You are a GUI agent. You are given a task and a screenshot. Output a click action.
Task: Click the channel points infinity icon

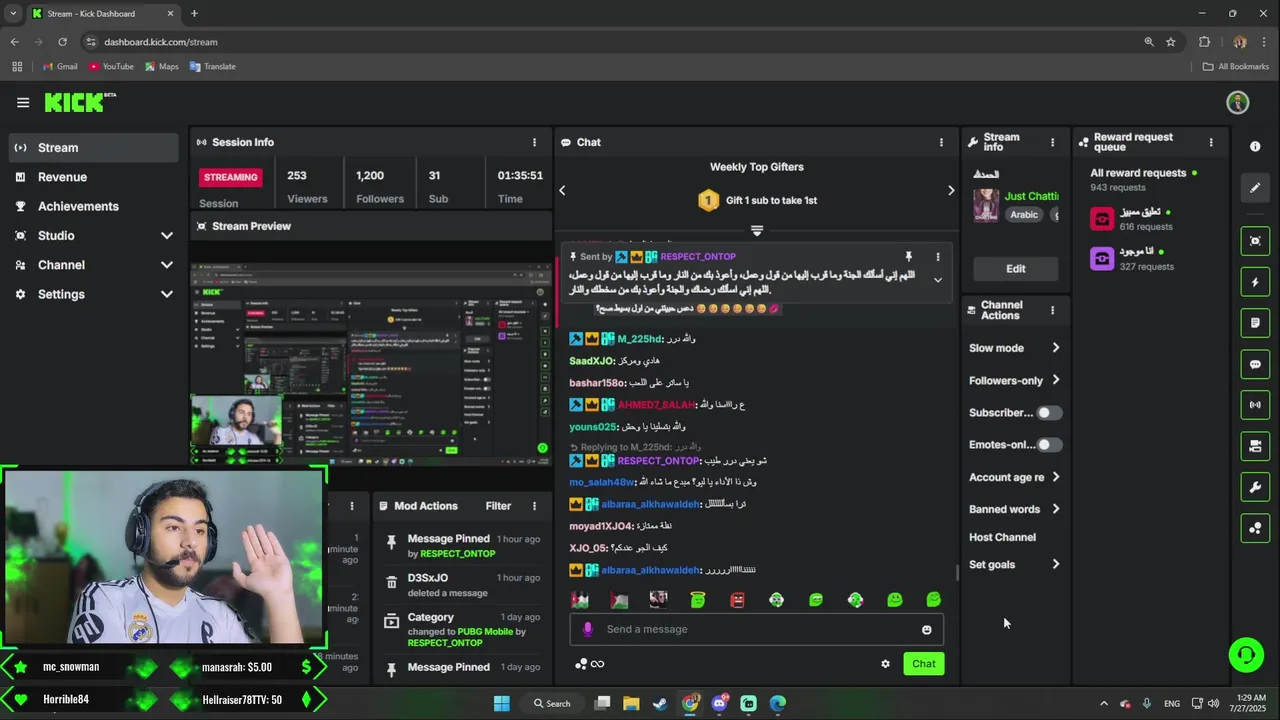click(x=590, y=664)
